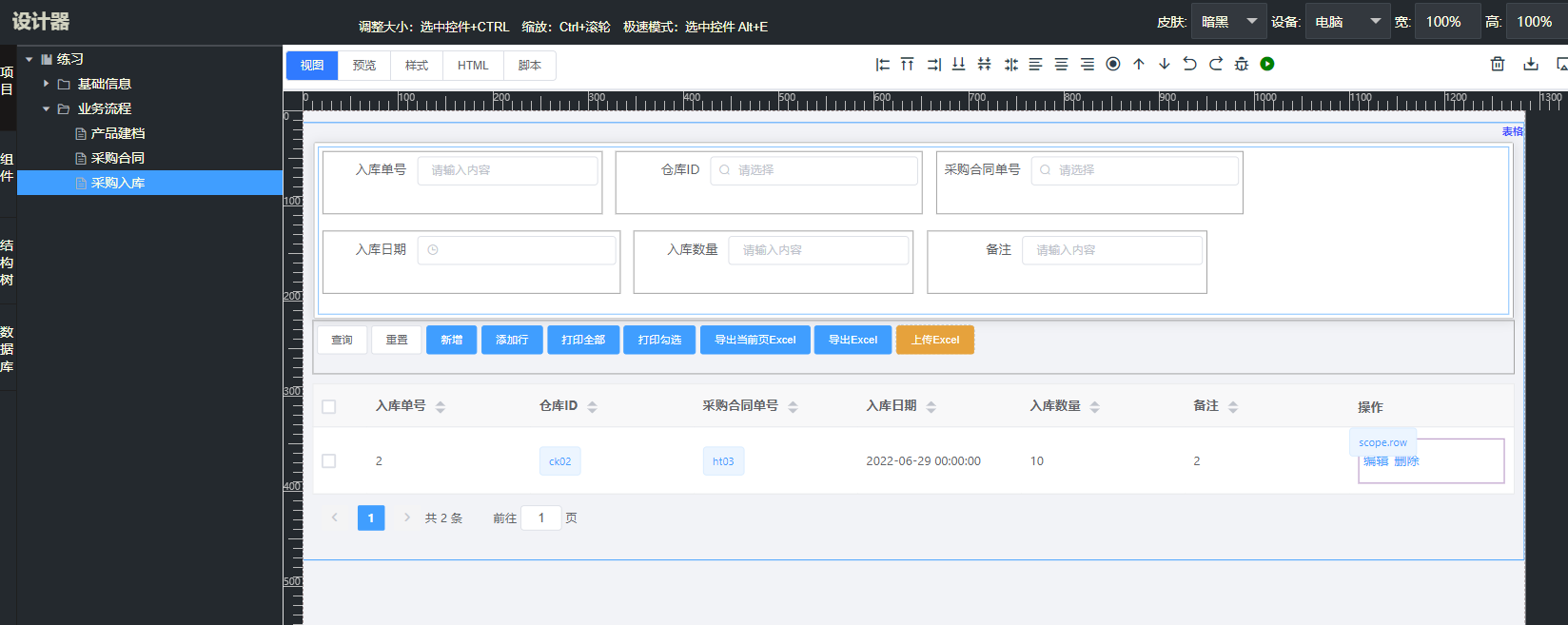1568x625 pixels.
Task: Switch to the HTML tab
Action: point(473,66)
